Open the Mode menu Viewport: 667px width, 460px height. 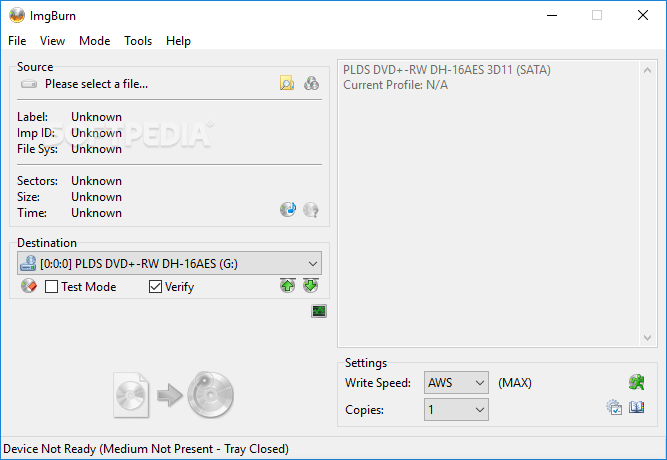pyautogui.click(x=94, y=41)
